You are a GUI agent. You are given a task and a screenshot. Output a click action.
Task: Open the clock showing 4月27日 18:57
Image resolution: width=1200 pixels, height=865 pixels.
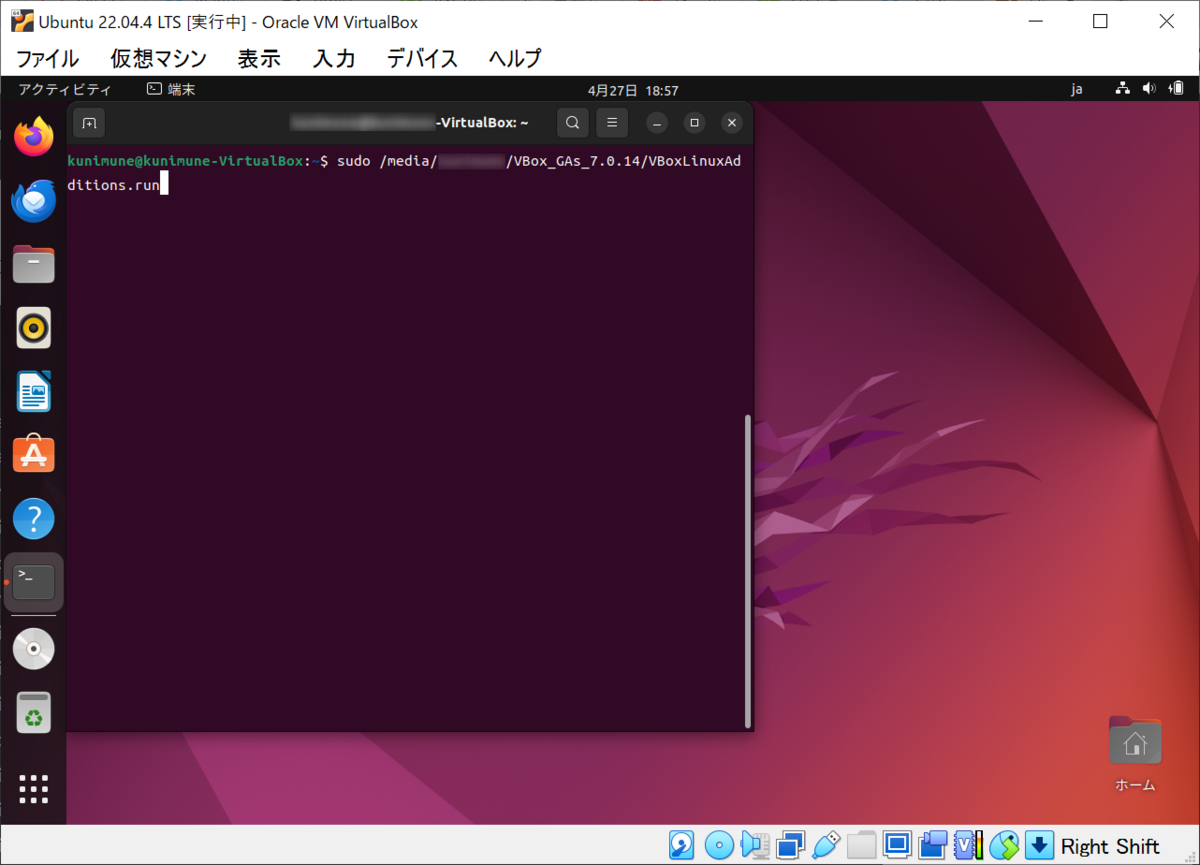(633, 90)
